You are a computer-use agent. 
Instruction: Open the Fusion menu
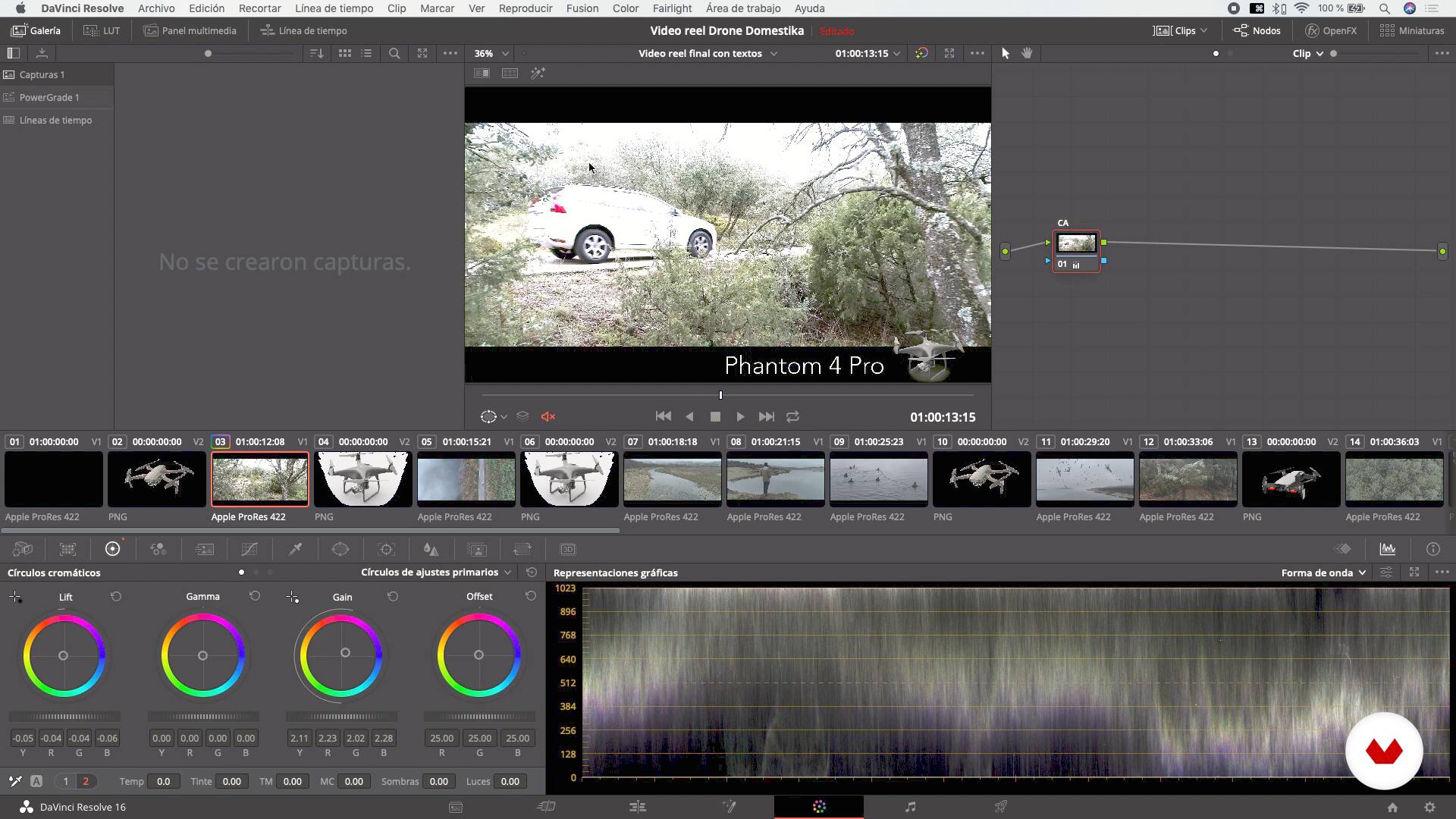click(582, 8)
